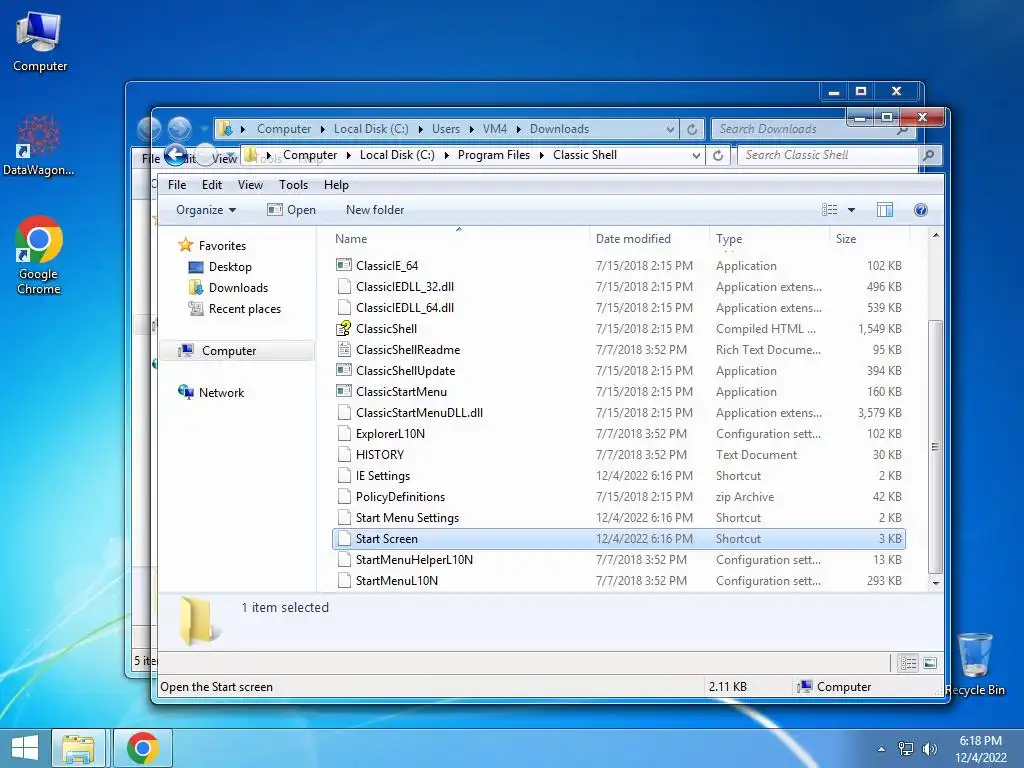Click File Explorer on the taskbar
Screen dimensions: 1024x768
pos(78,748)
